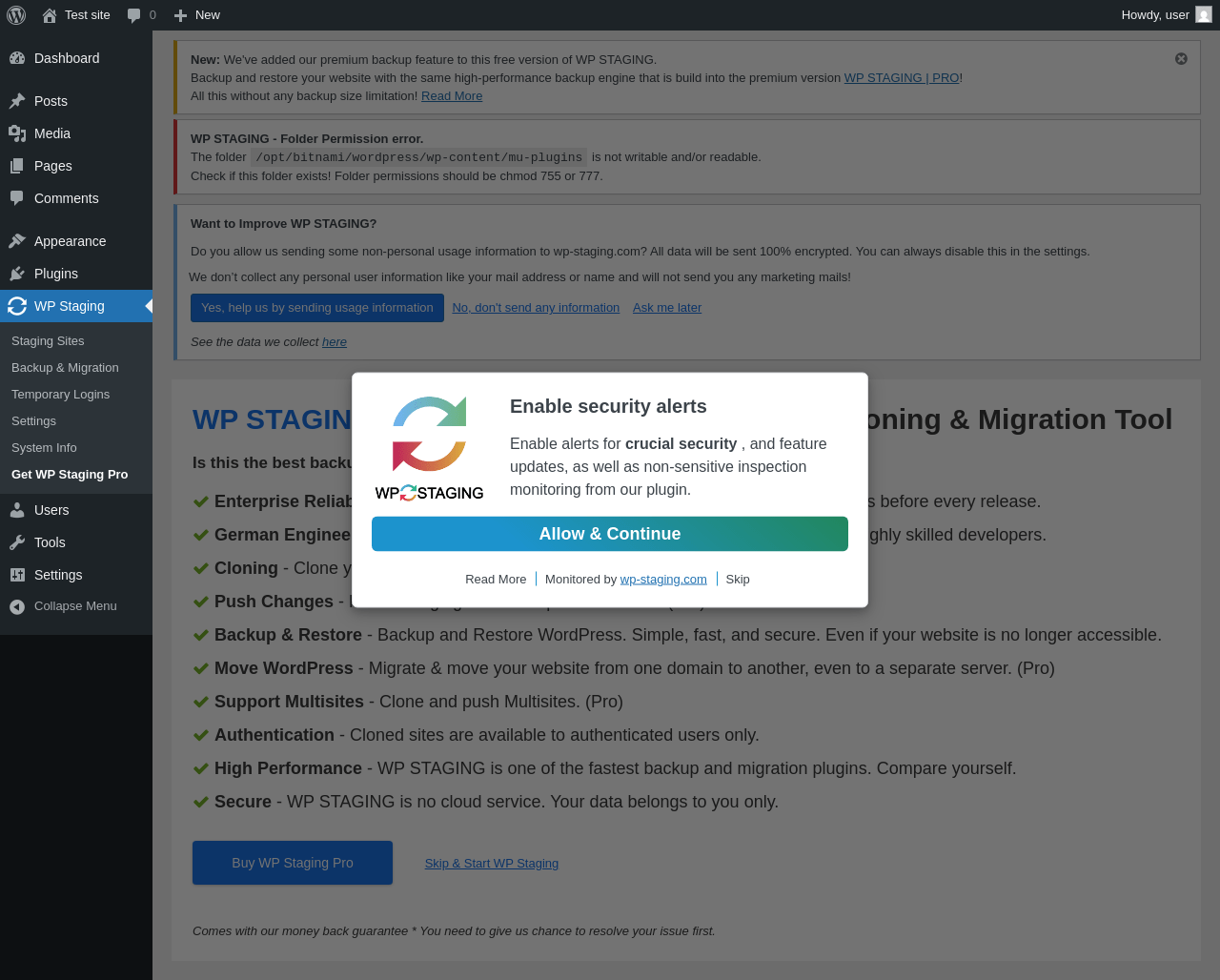Collapse the admin sidebar menu
Screen dimensions: 1220x980
[x=63, y=606]
